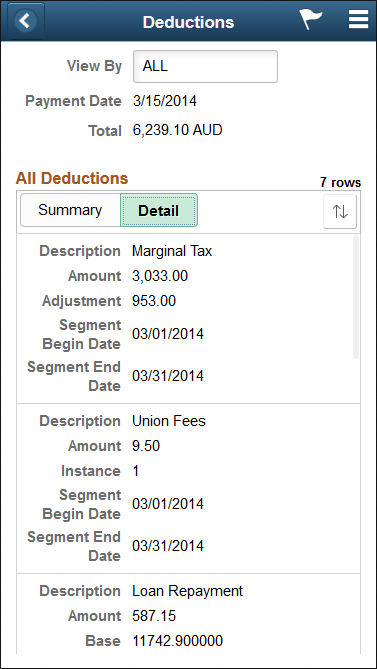Click the All Deductions heading
This screenshot has width=377, height=669.
tap(72, 178)
